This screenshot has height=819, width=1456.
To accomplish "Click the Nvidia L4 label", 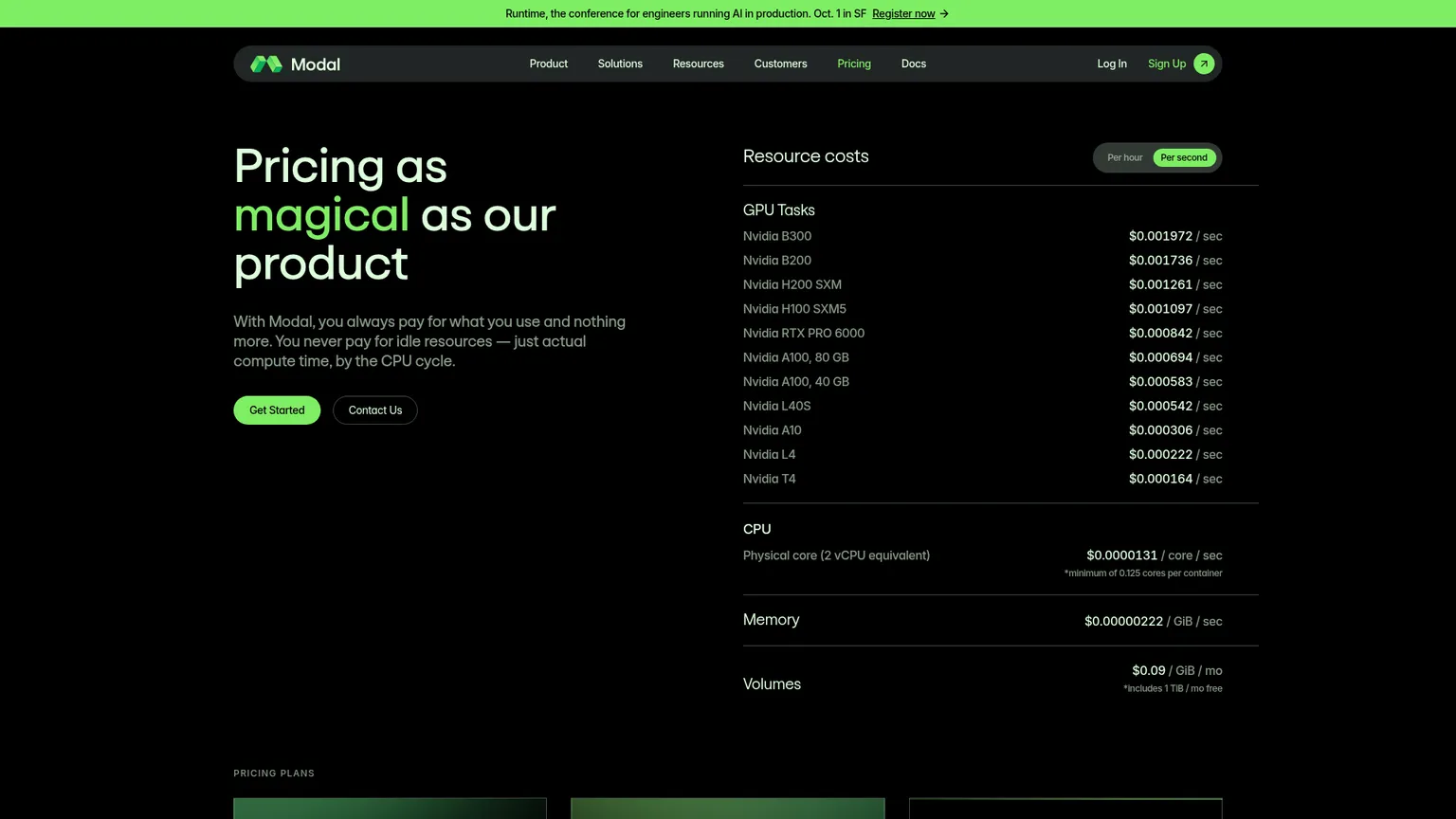I will [x=770, y=454].
